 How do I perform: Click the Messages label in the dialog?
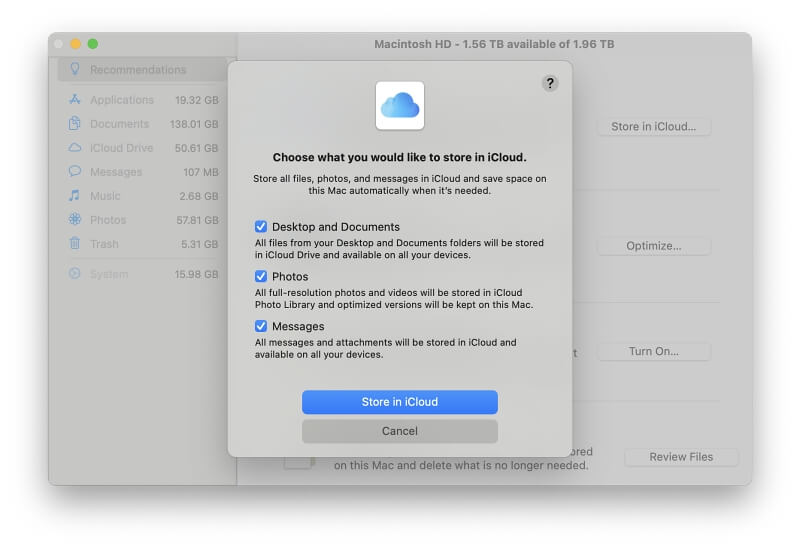[298, 326]
